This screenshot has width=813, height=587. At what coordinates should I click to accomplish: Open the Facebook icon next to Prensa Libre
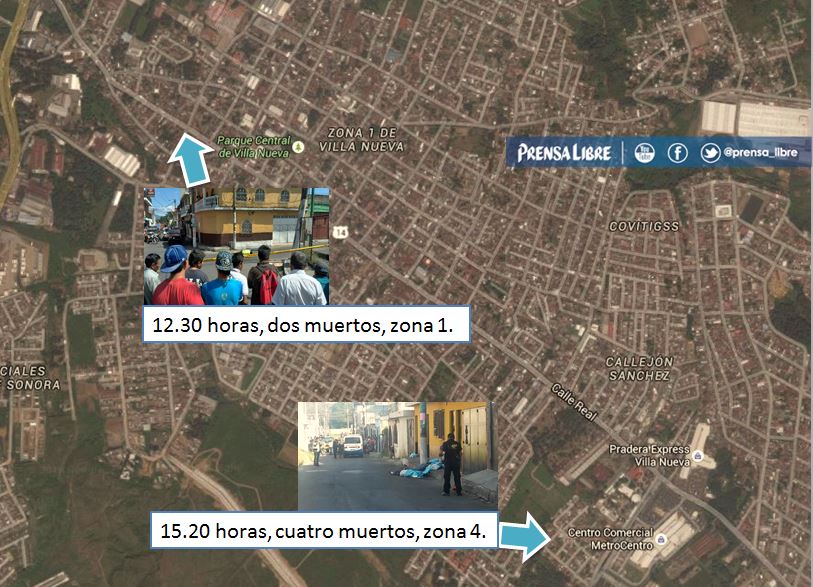tap(678, 152)
